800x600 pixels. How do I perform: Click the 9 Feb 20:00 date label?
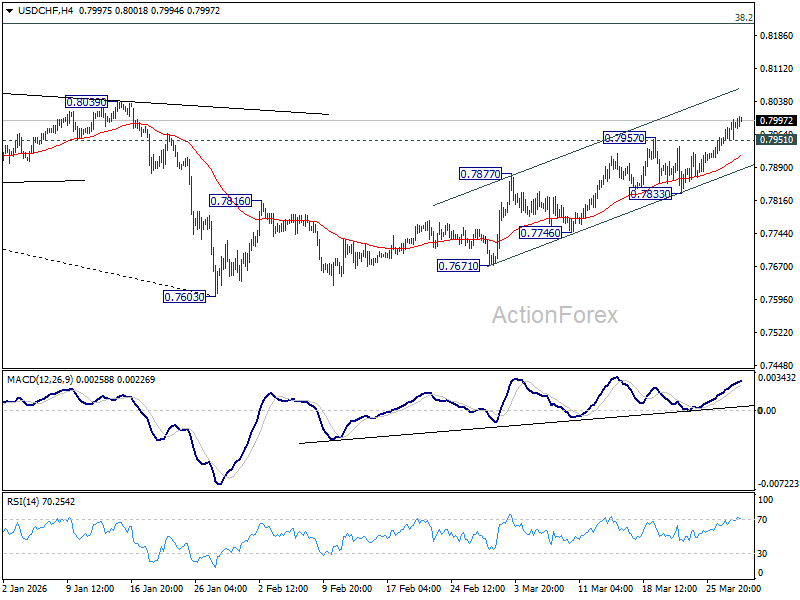(x=347, y=589)
